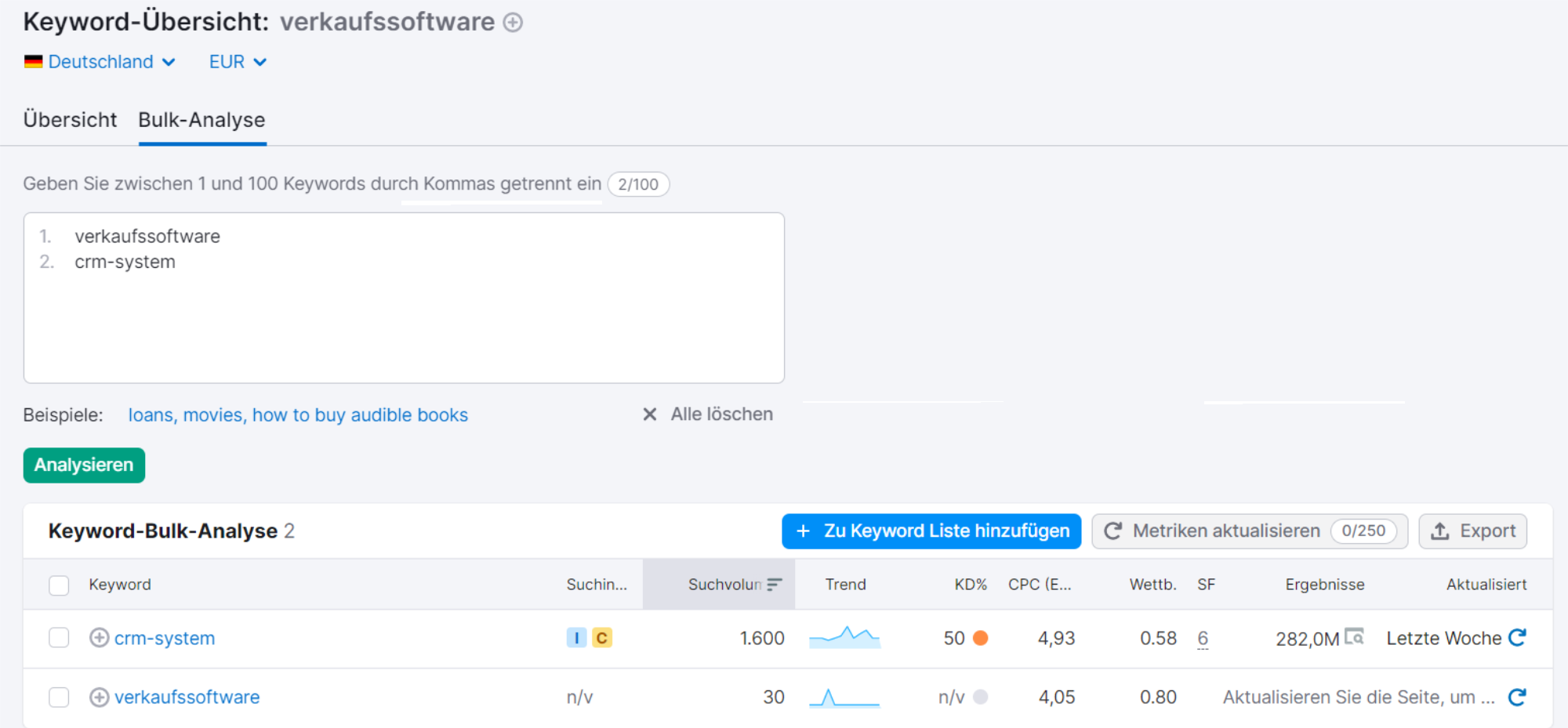This screenshot has height=728, width=1568.
Task: Click the crm-system search volume 1.600
Action: [762, 639]
